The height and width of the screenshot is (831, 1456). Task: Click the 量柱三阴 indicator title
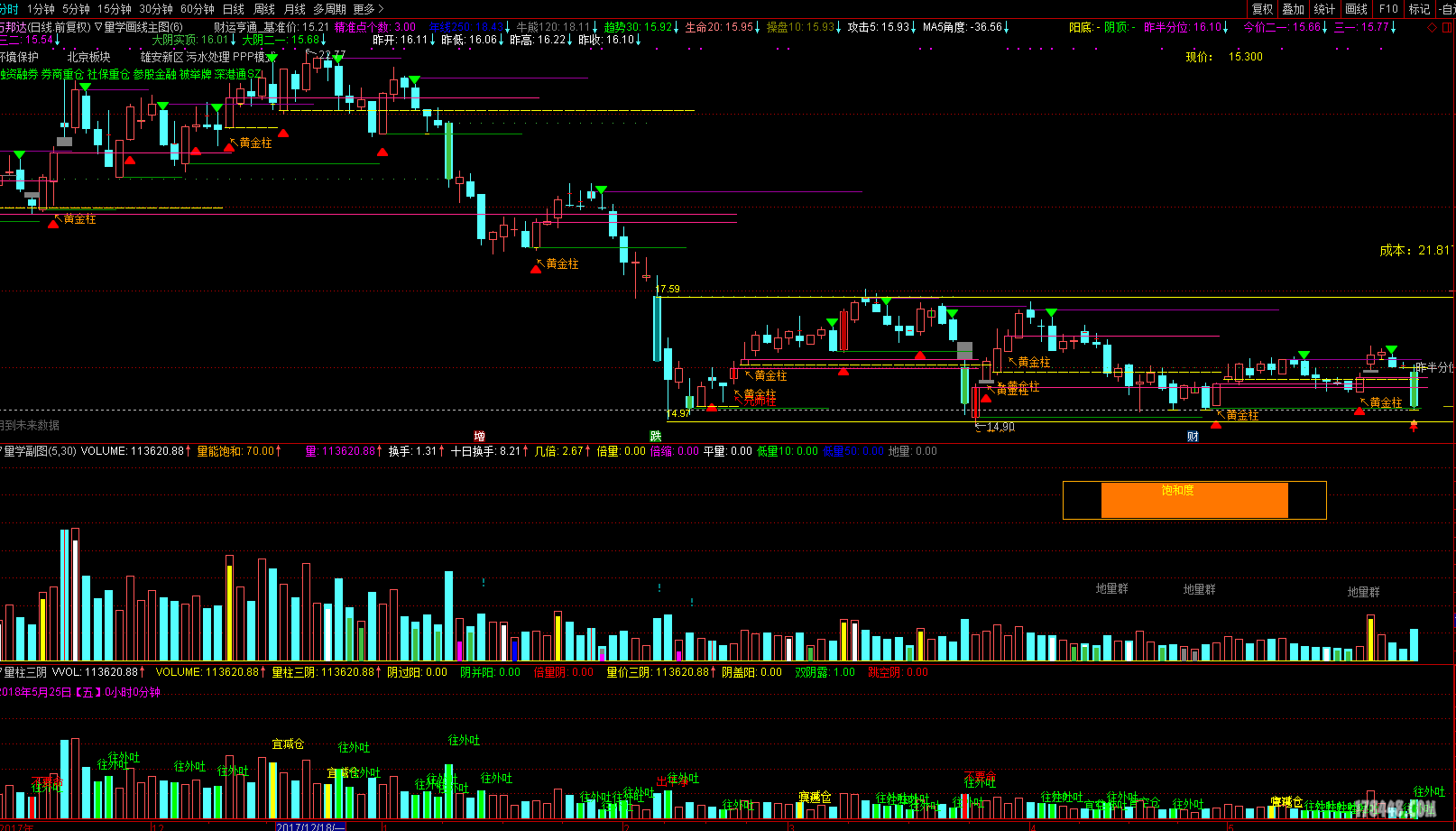[23, 672]
